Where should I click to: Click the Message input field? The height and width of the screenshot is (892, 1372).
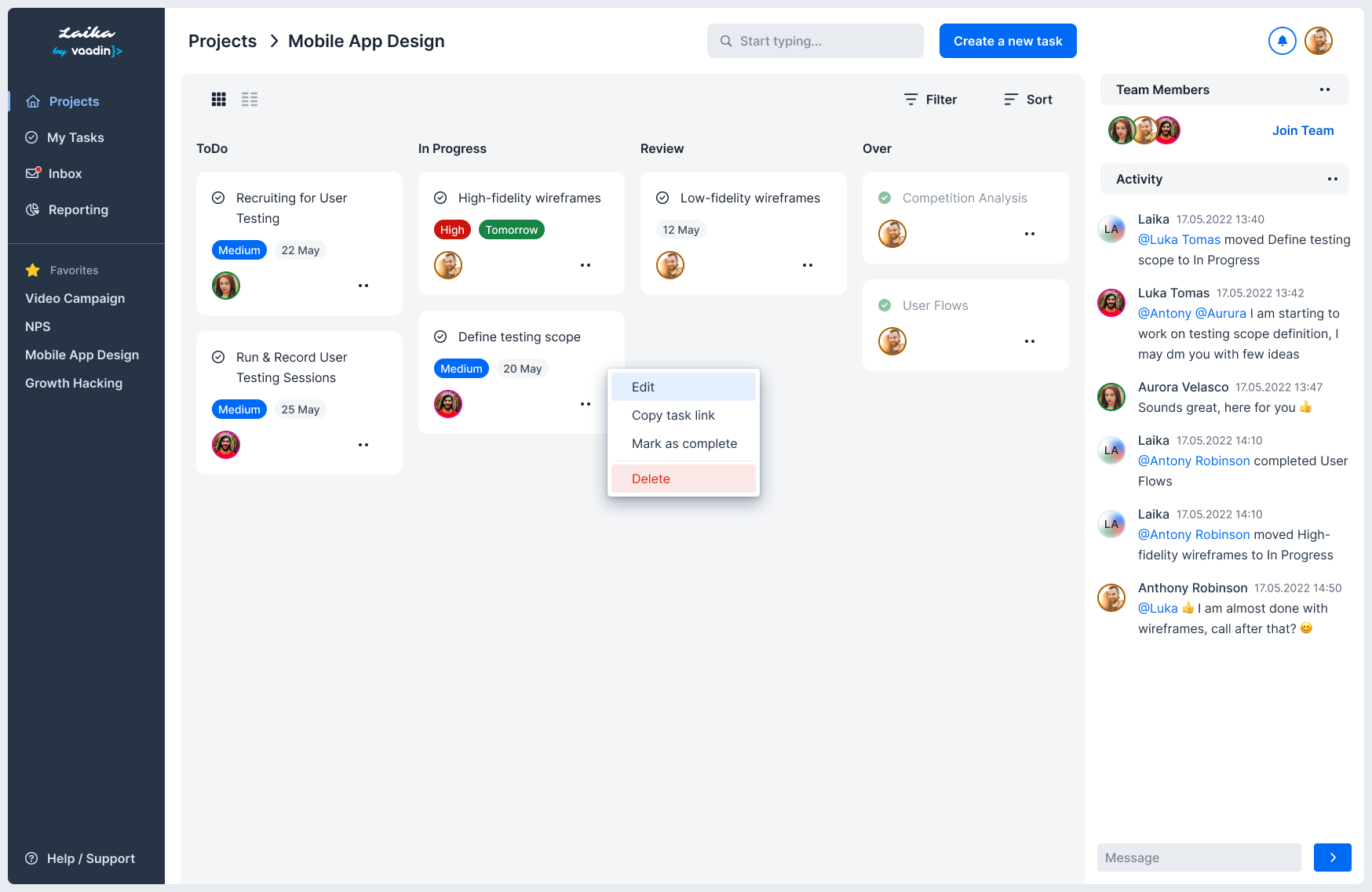pos(1199,857)
